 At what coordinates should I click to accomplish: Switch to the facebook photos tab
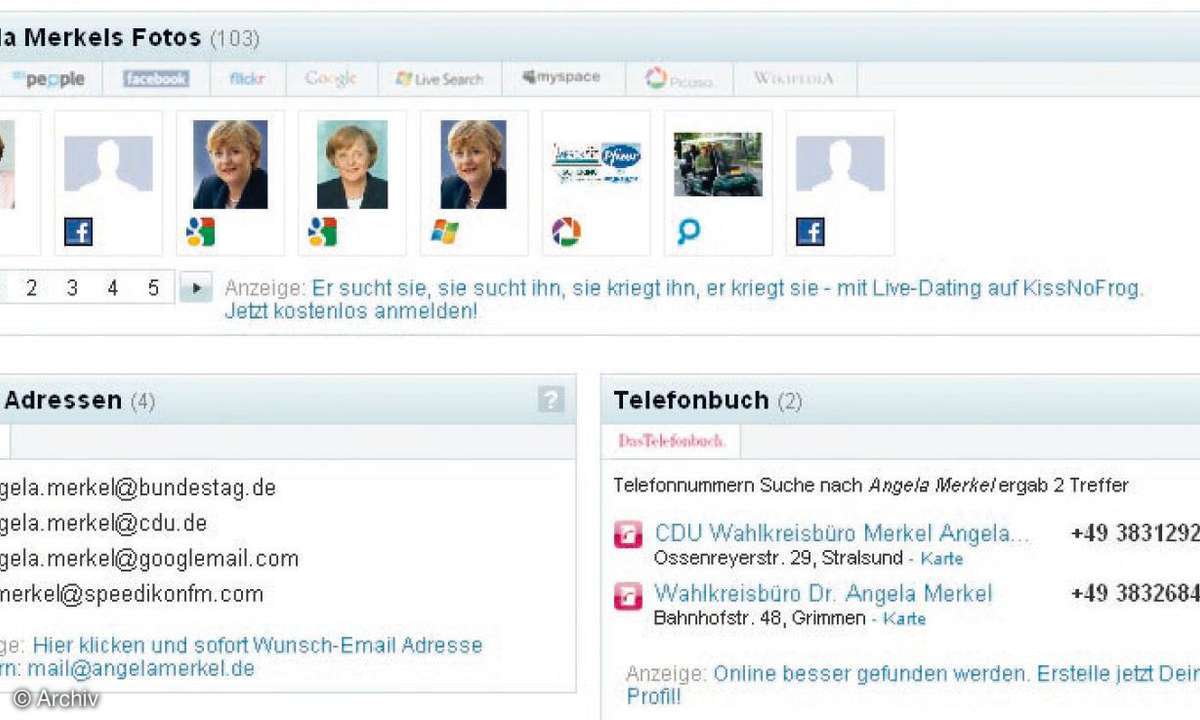[x=156, y=79]
